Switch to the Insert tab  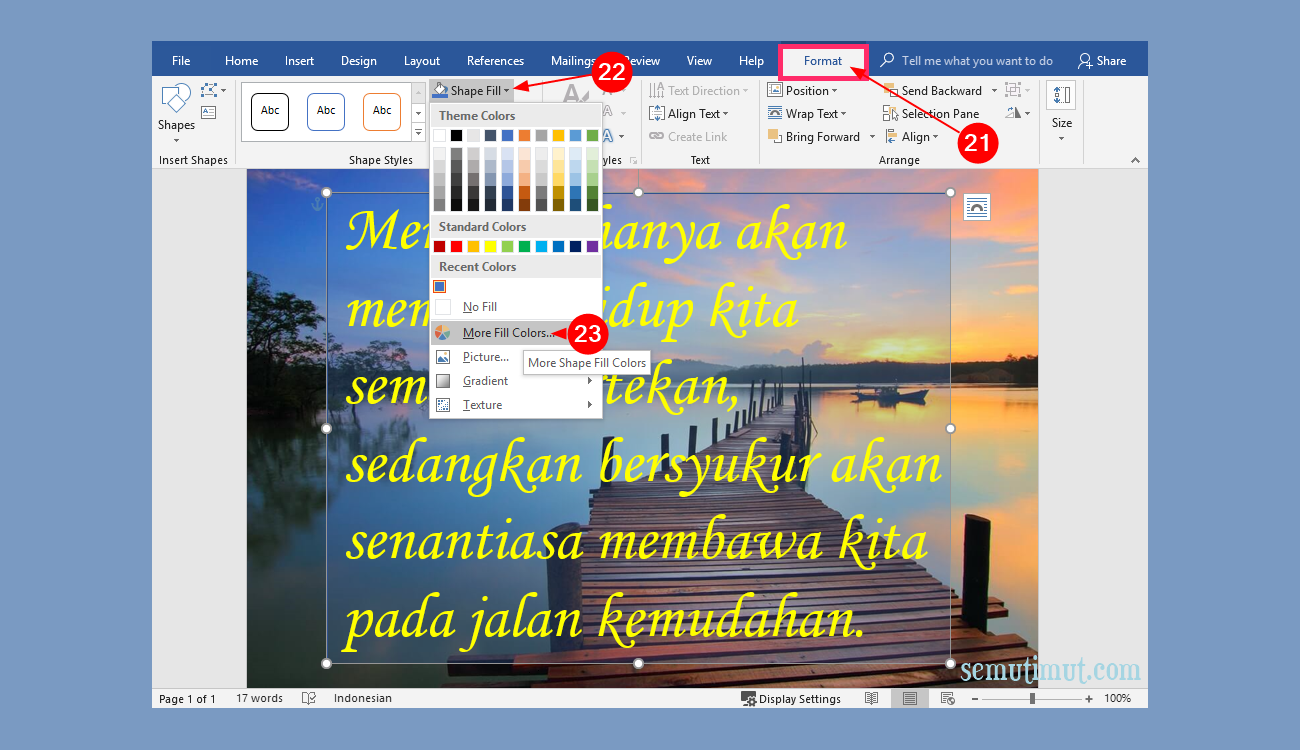tap(299, 61)
